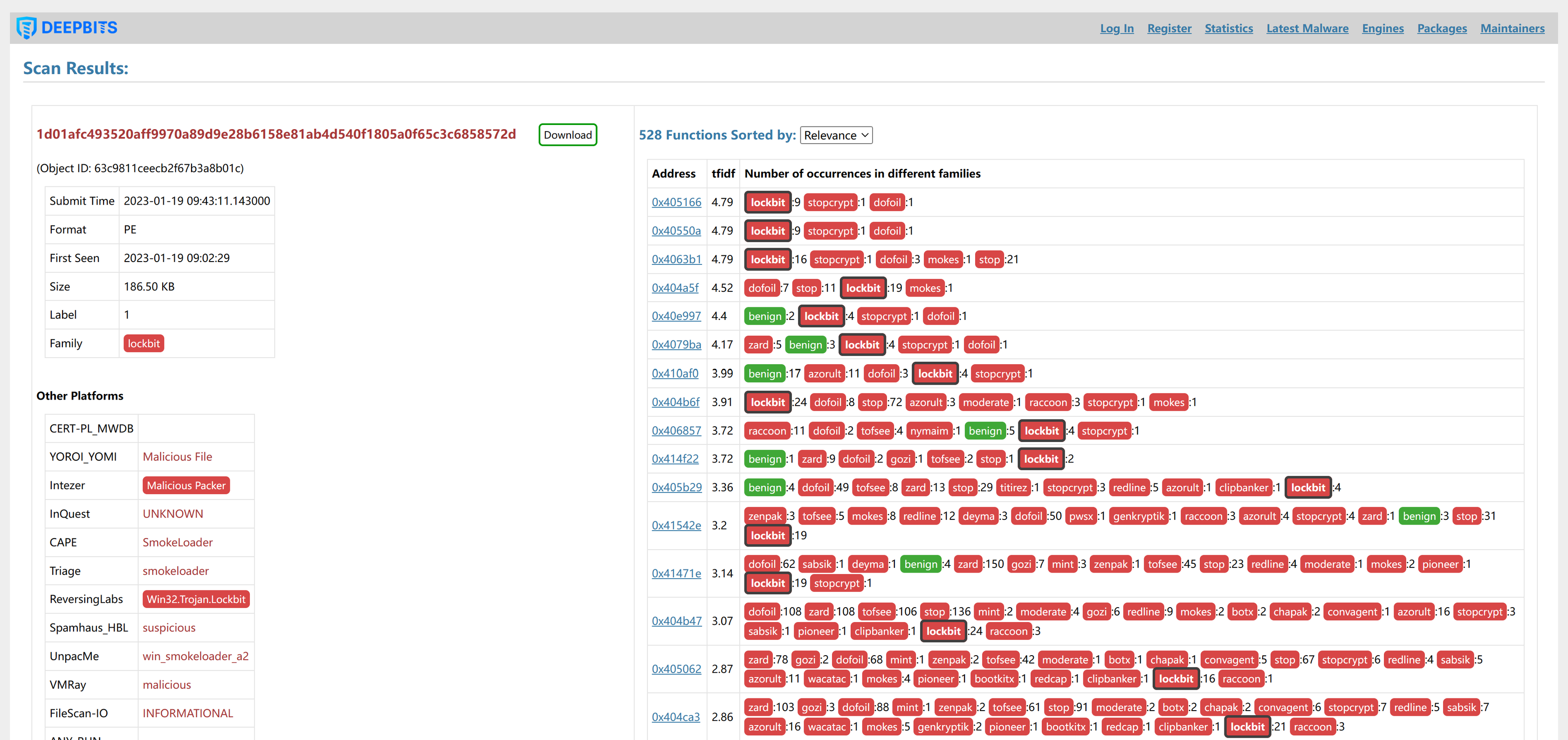Click the wacatac tag in row 0x404ca3

826,726
